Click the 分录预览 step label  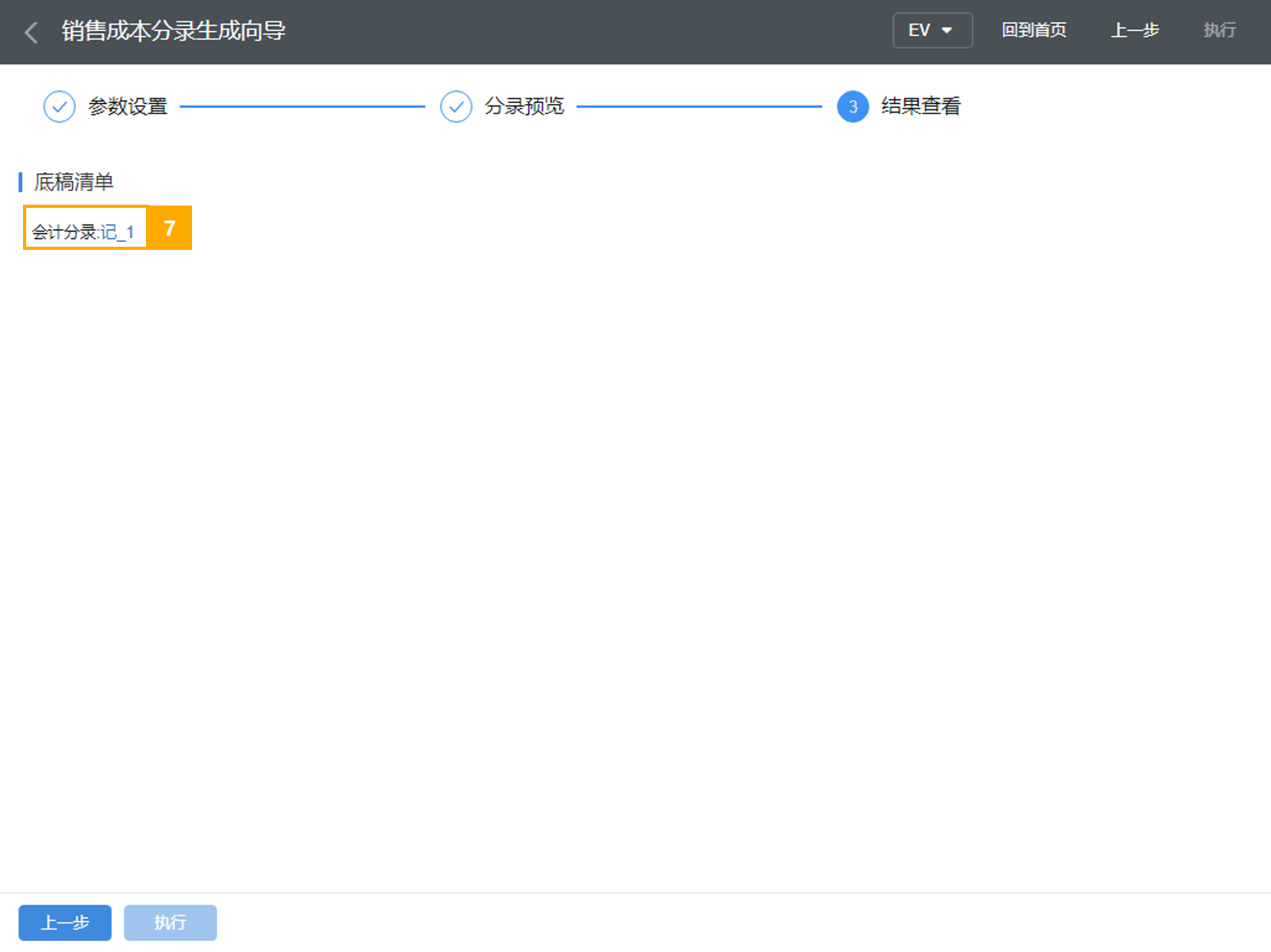click(x=524, y=106)
